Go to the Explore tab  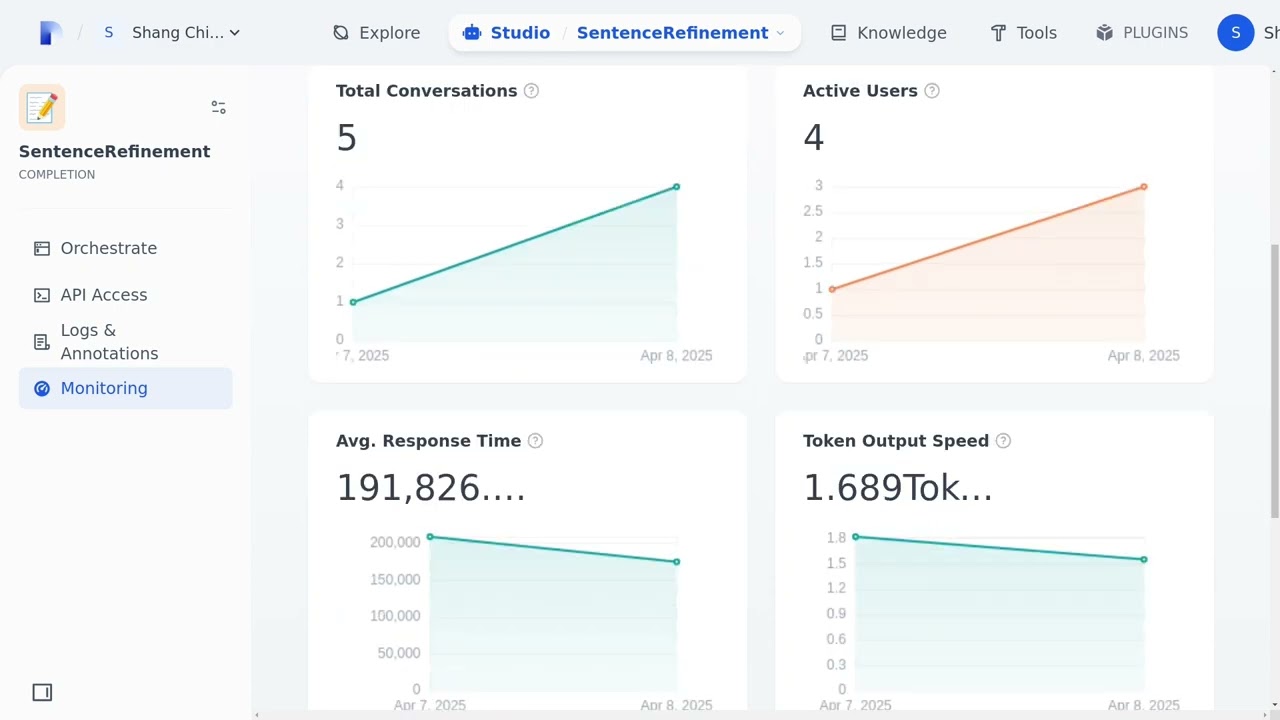tap(376, 33)
